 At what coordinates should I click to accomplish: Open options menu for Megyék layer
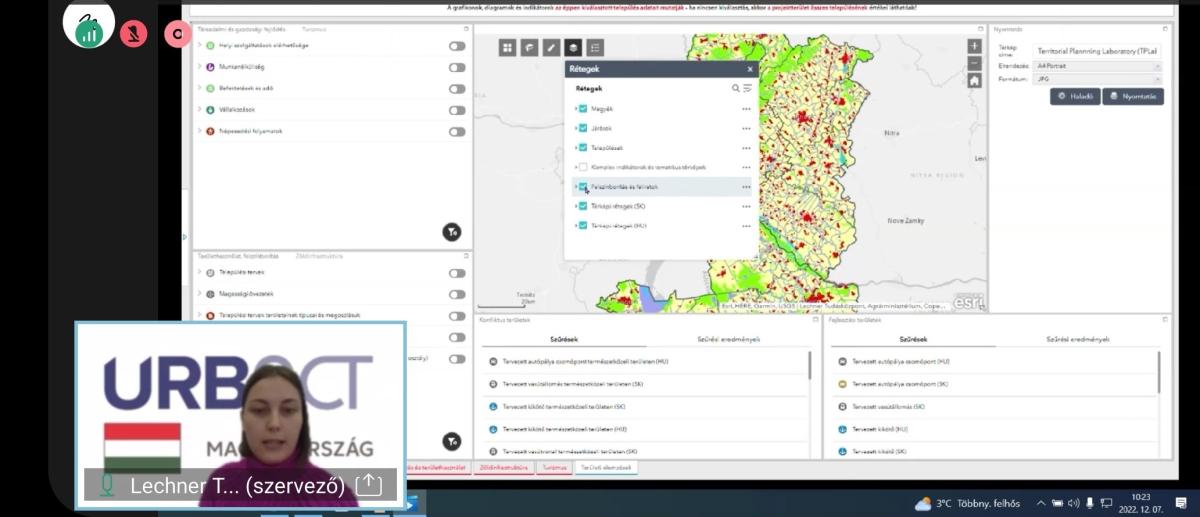(x=746, y=109)
